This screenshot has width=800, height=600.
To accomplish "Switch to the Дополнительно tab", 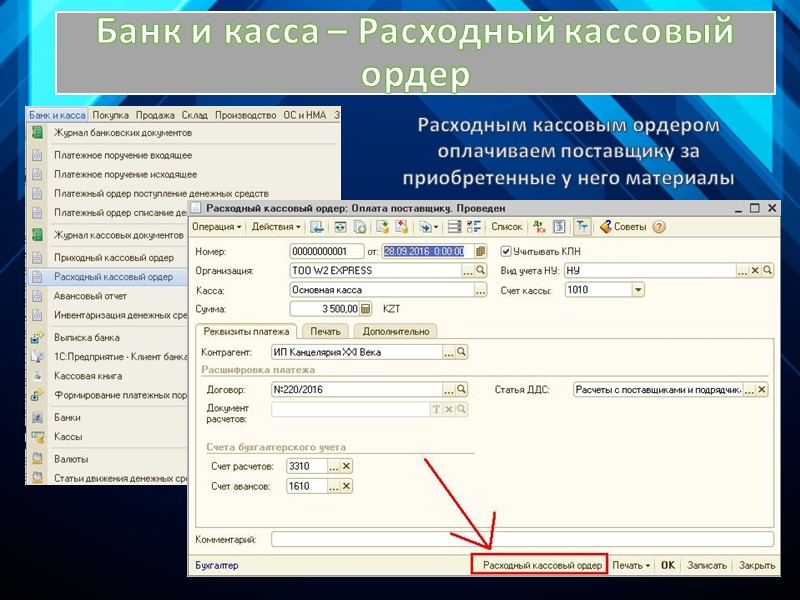I will click(396, 332).
